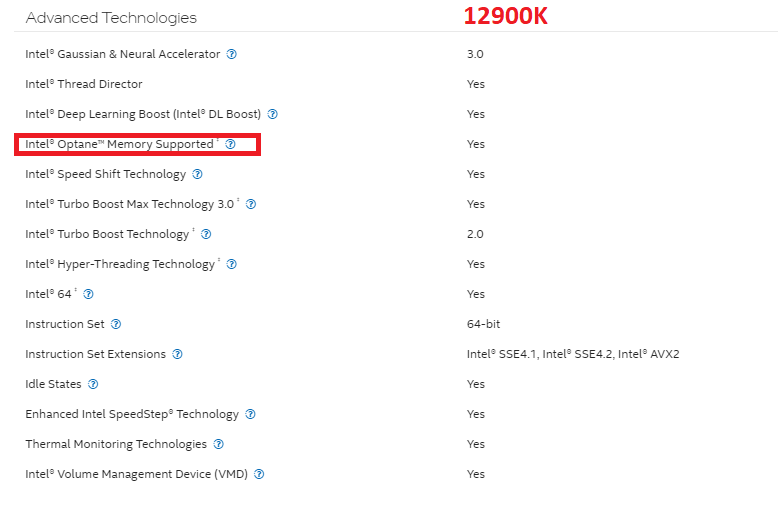Image resolution: width=778 pixels, height=505 pixels.
Task: Click help icon for Thermal Monitoring Technologies
Action: (219, 444)
